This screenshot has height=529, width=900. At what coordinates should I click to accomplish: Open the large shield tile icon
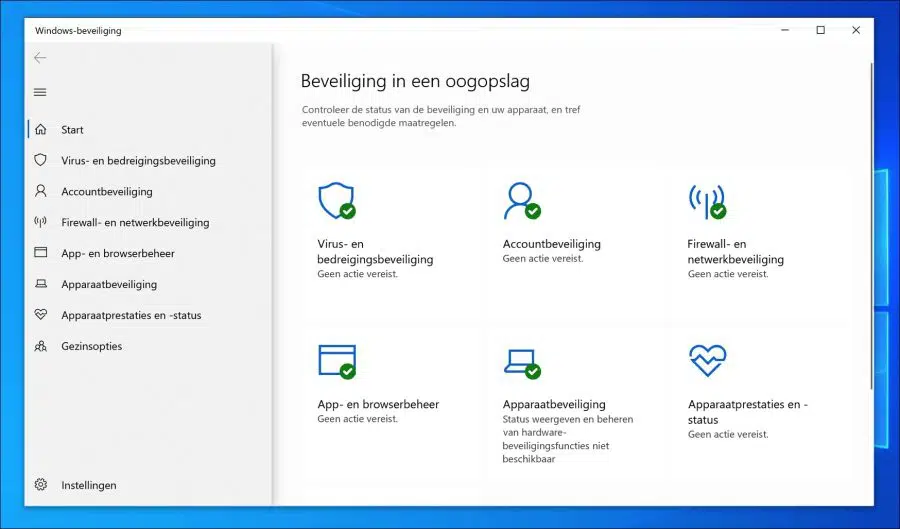tap(337, 201)
